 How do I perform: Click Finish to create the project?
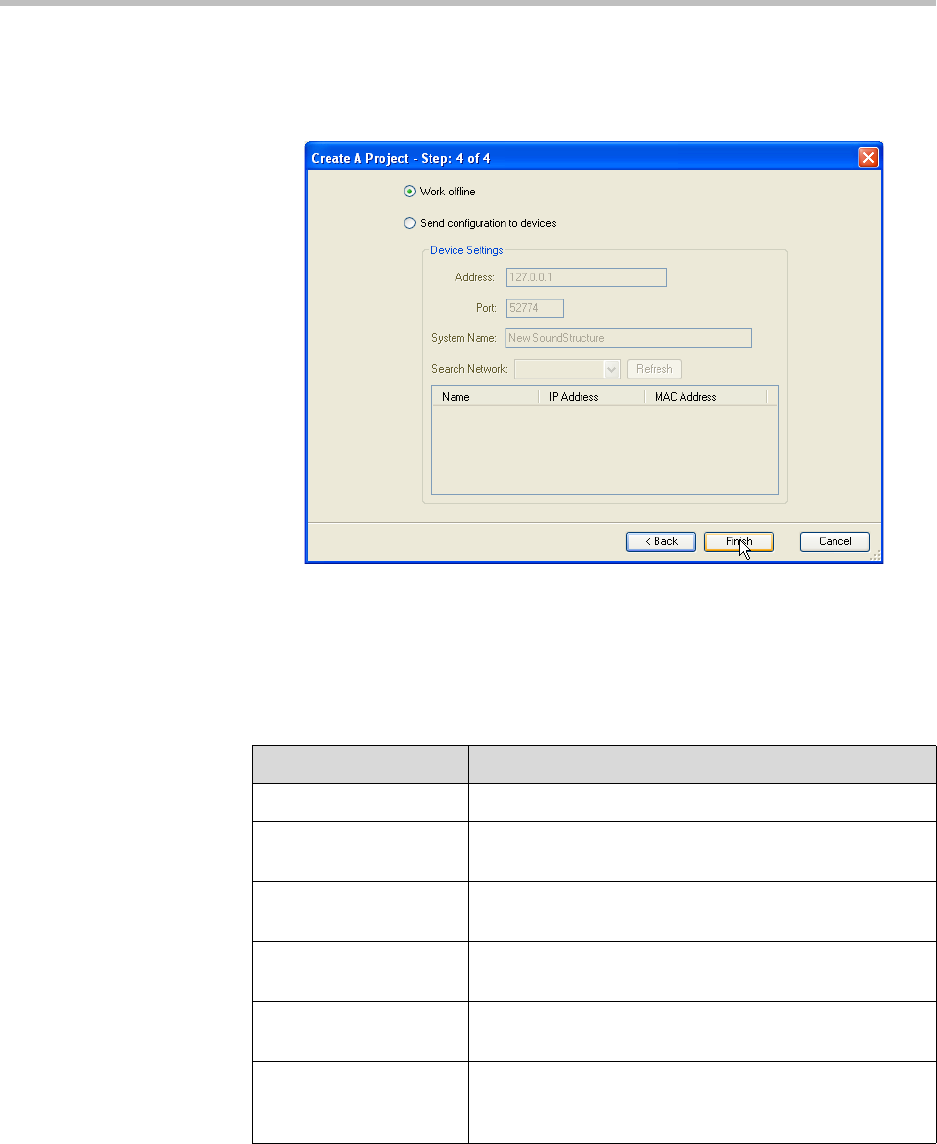tap(738, 541)
